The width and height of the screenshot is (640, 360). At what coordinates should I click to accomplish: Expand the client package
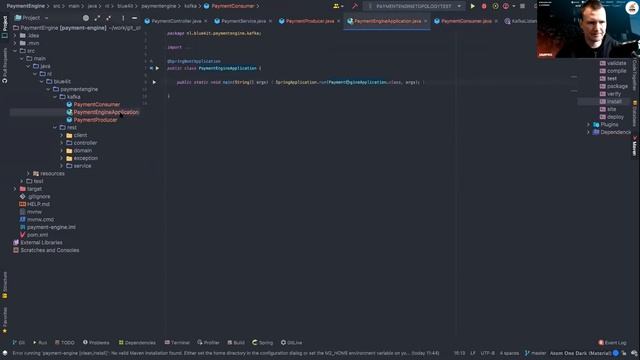coord(62,135)
